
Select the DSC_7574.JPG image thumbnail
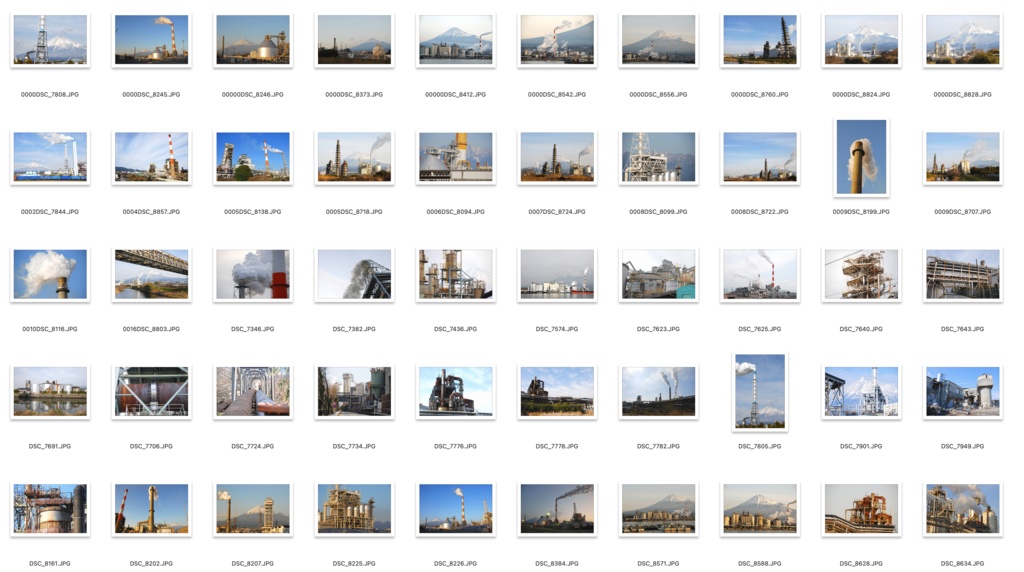[557, 274]
